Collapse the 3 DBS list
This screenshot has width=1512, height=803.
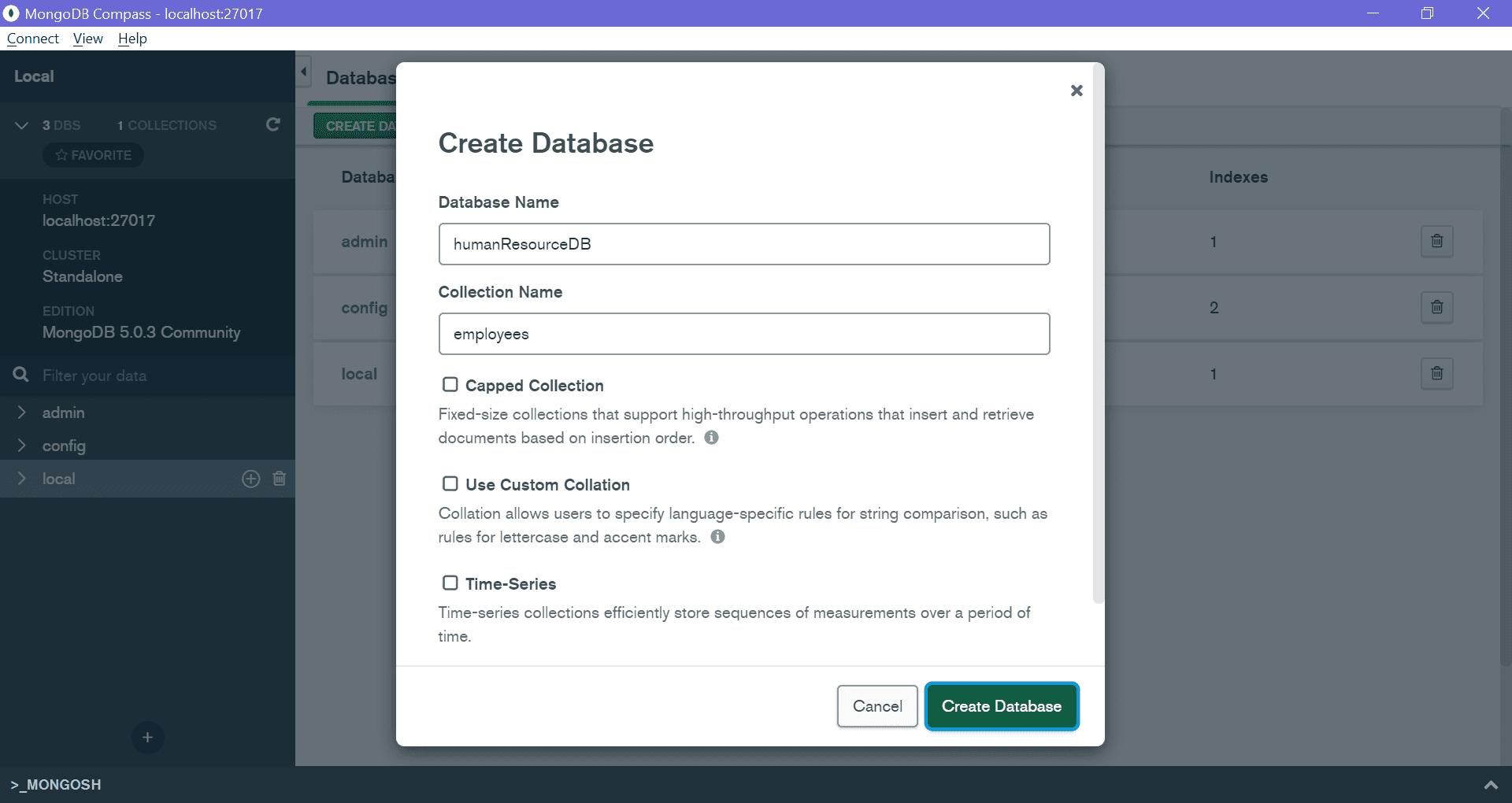[x=21, y=124]
